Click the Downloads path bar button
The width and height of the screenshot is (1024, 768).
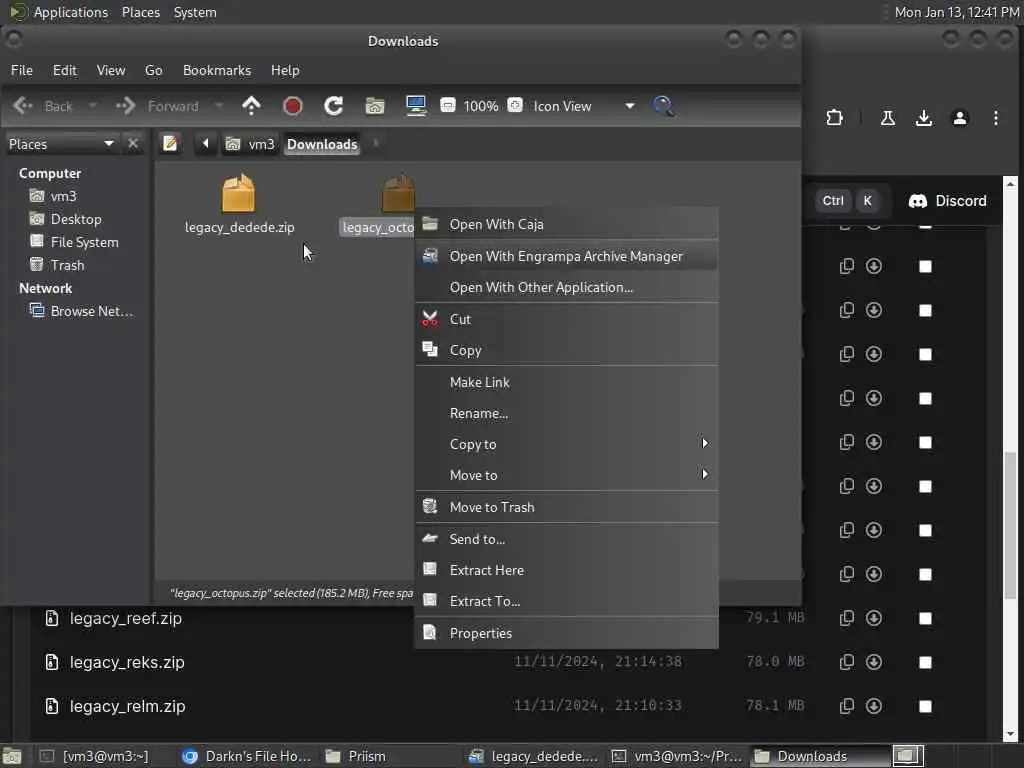(322, 144)
